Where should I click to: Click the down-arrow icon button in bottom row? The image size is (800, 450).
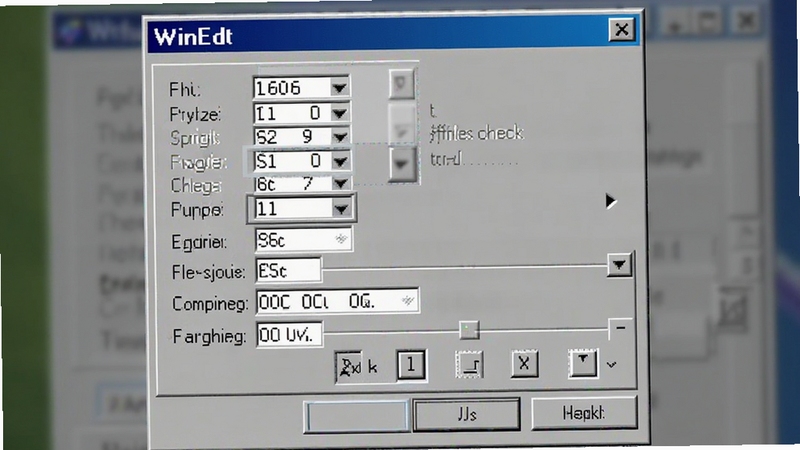583,363
